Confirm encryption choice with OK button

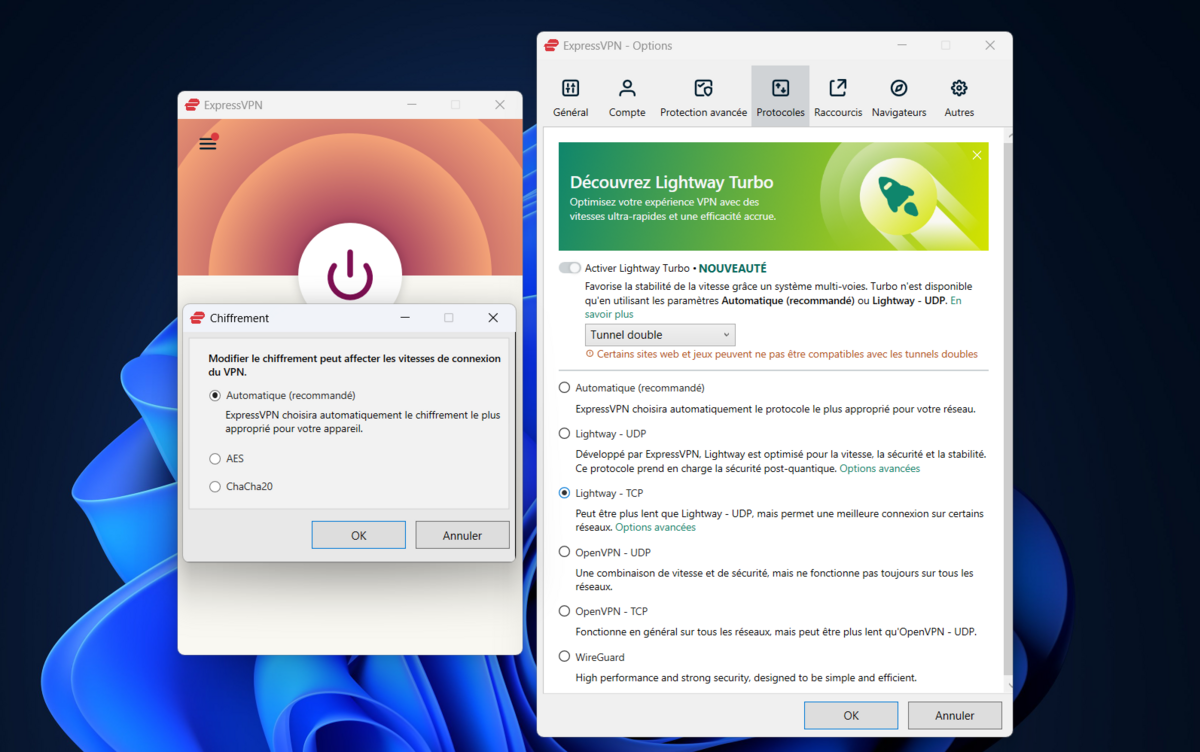tap(358, 534)
